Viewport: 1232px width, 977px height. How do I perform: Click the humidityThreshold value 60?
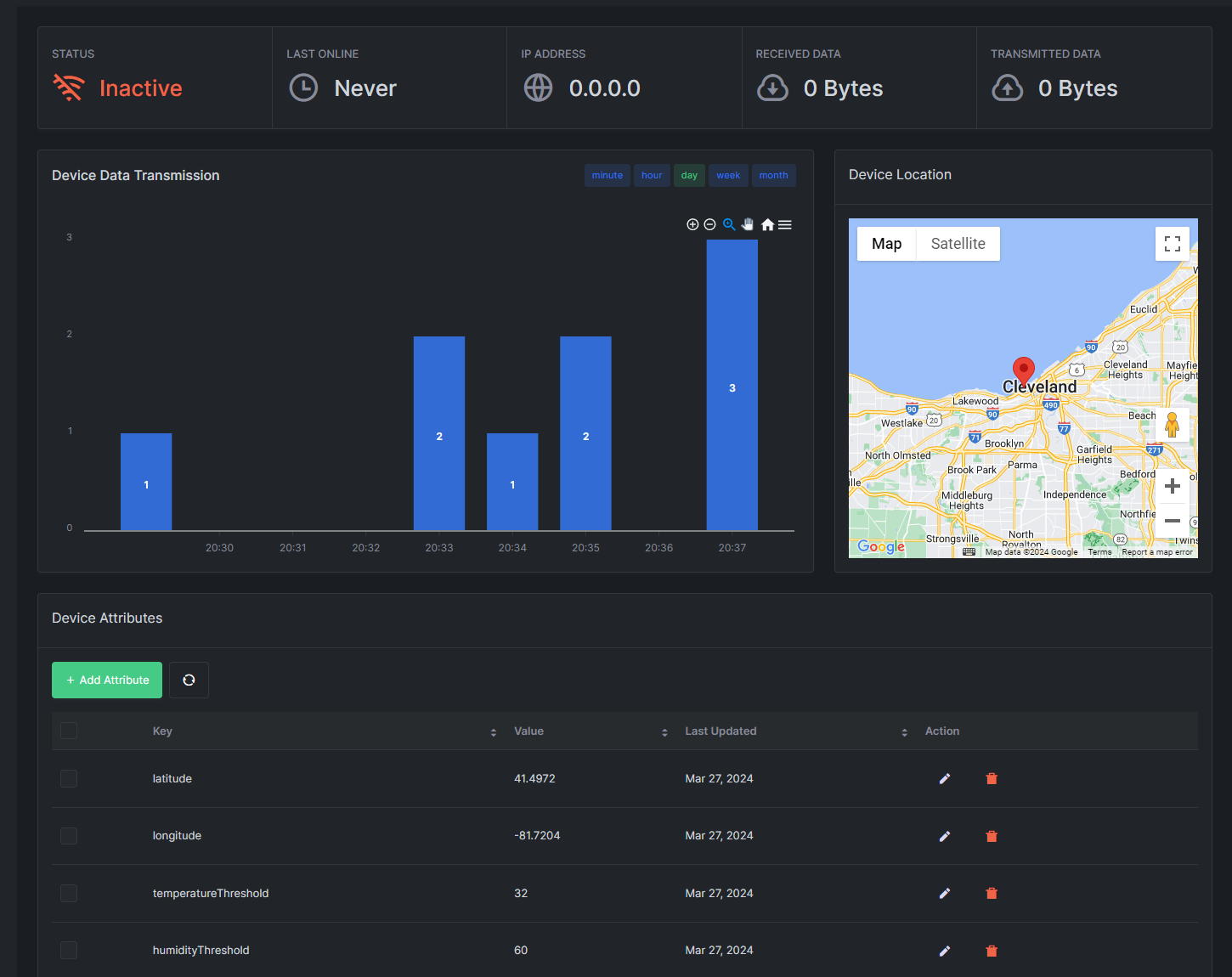(x=521, y=950)
